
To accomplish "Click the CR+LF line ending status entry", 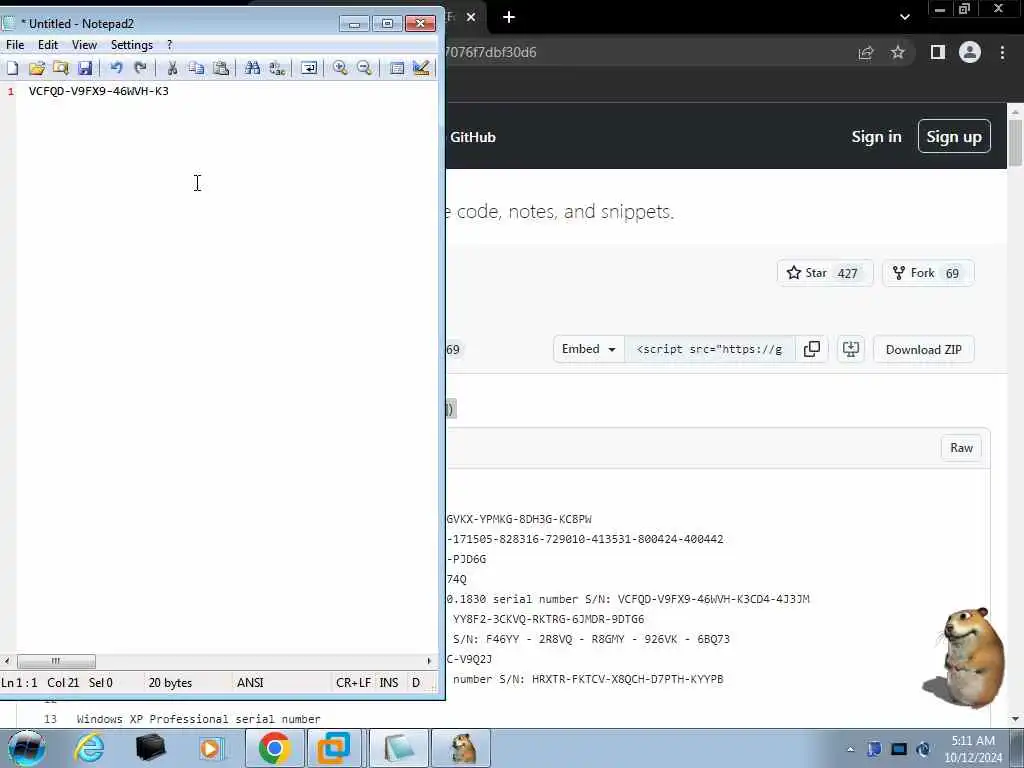I will click(x=353, y=682).
